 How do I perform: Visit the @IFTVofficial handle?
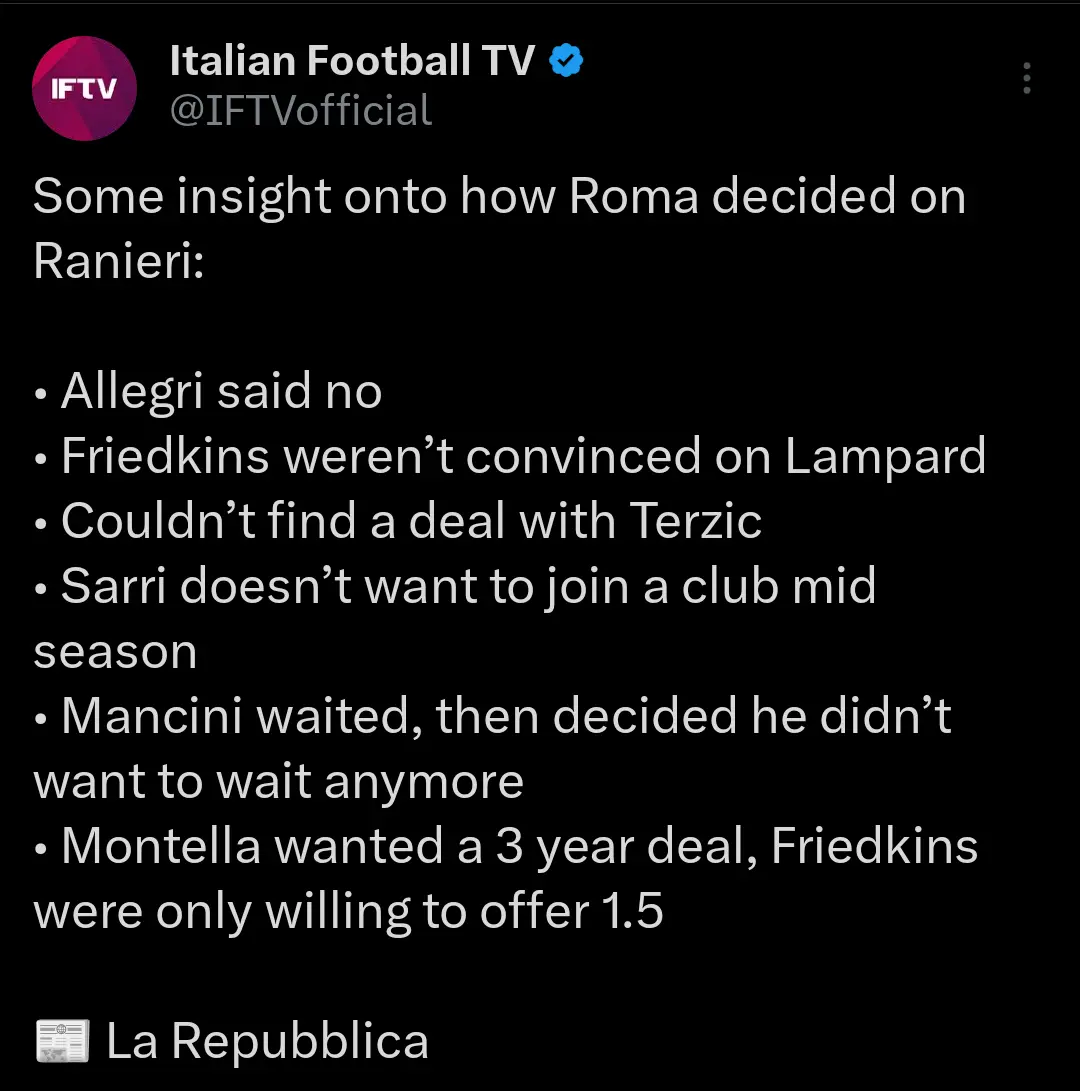tap(301, 110)
